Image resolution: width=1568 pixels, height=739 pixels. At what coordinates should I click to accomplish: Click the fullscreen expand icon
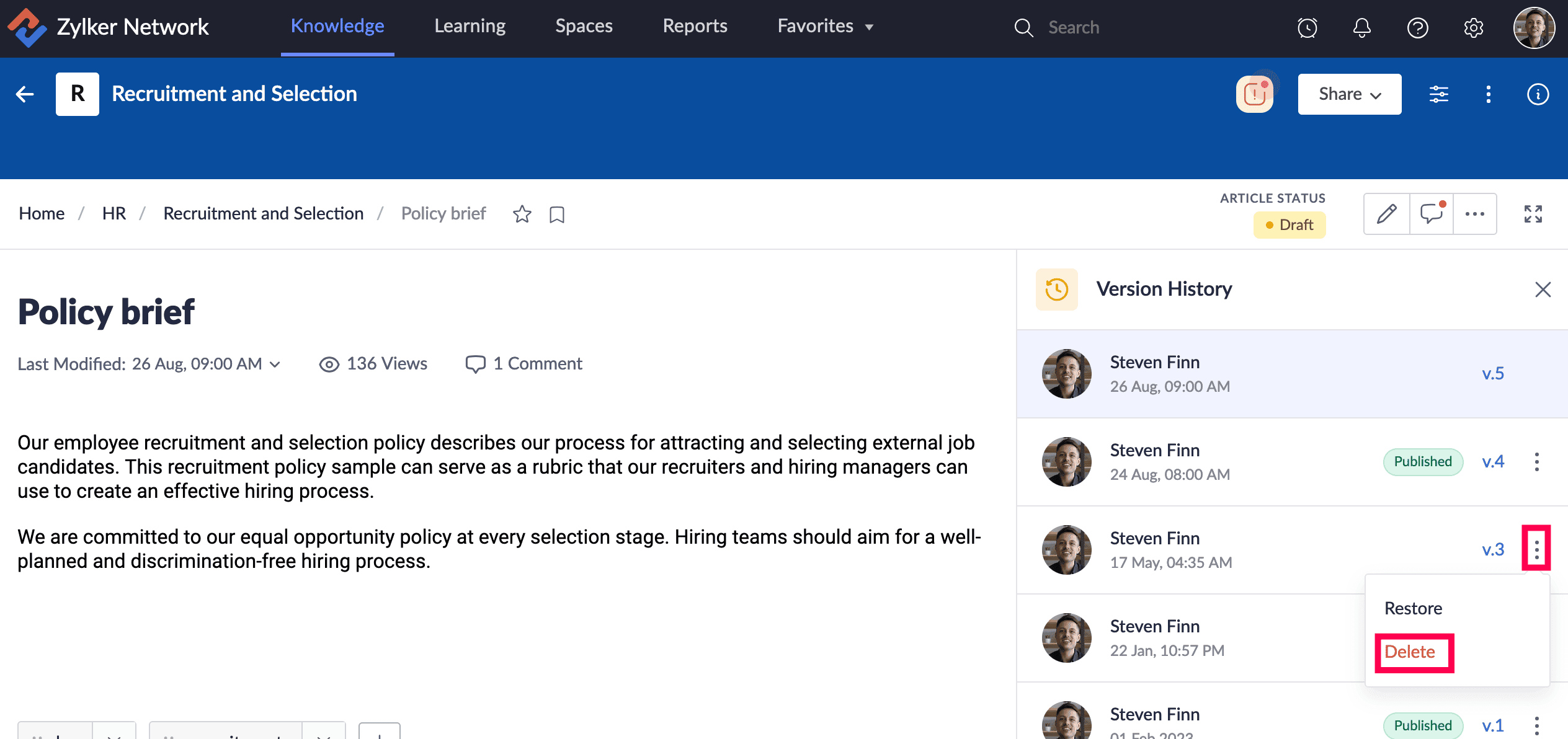pos(1533,214)
